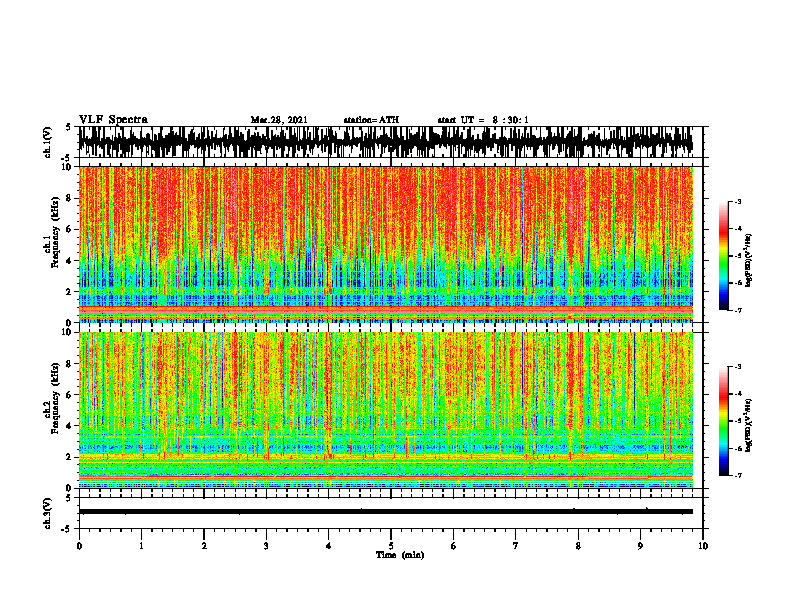Click the "-3" label on ch.2 colorbar

point(738,367)
